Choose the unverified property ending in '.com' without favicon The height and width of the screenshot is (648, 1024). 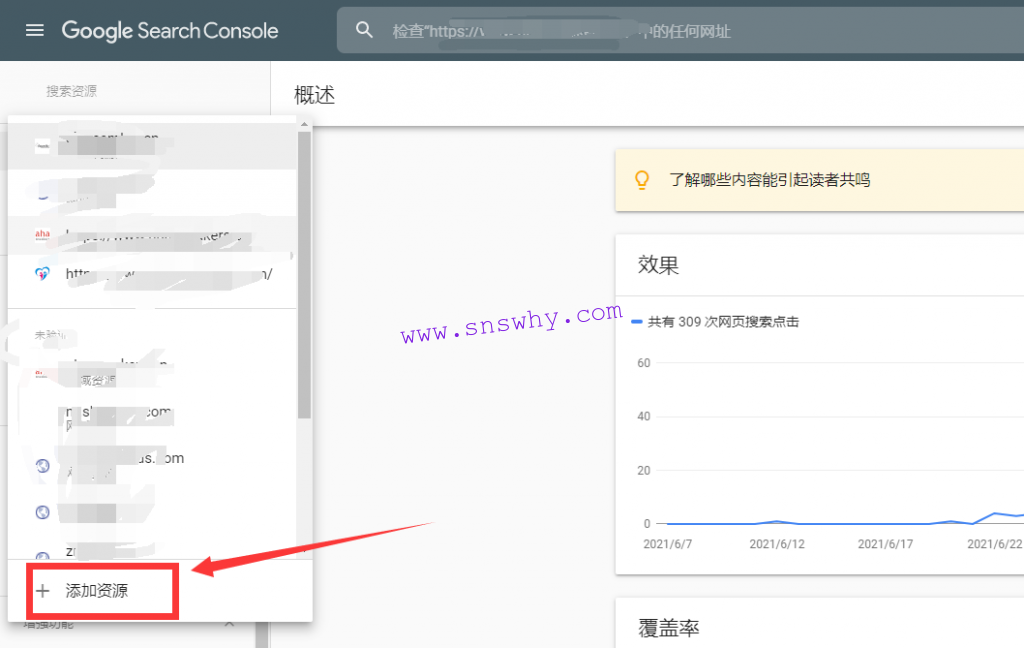point(118,412)
